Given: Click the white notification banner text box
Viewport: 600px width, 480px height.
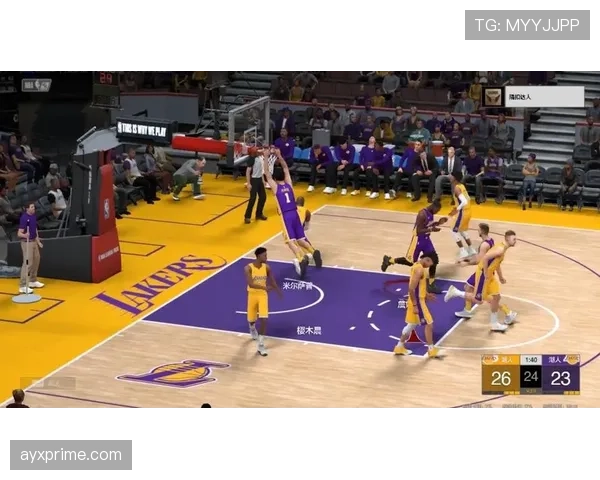Looking at the screenshot, I should click(544, 97).
